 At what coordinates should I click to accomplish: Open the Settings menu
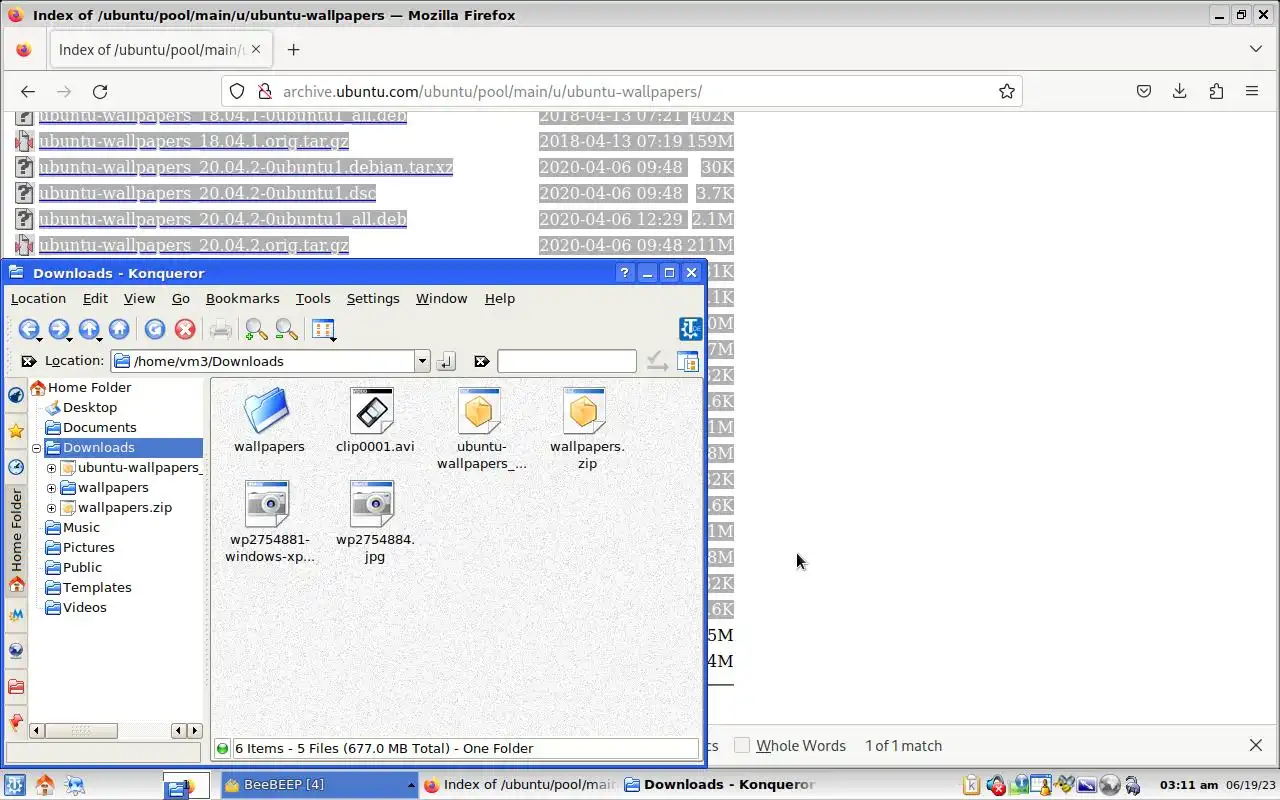373,298
